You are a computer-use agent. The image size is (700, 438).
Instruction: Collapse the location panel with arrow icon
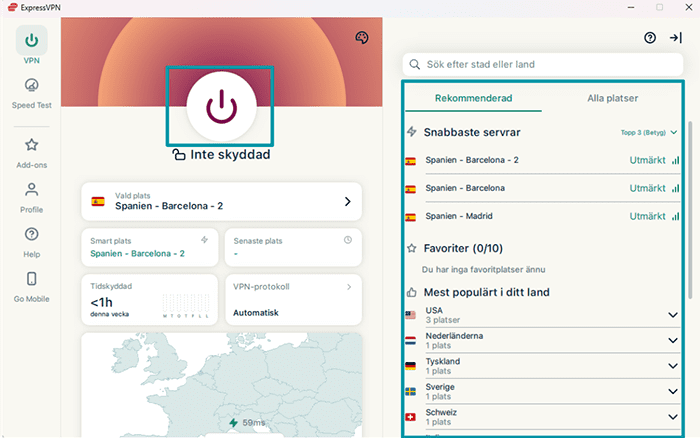pos(676,38)
